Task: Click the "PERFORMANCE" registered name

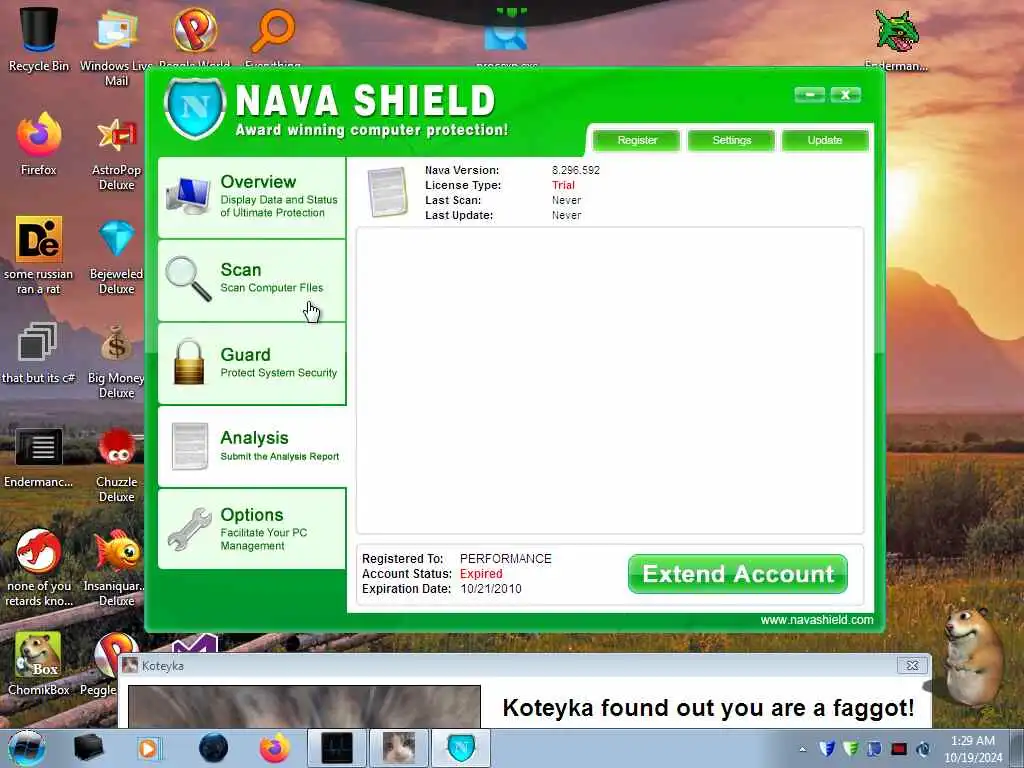Action: click(505, 559)
